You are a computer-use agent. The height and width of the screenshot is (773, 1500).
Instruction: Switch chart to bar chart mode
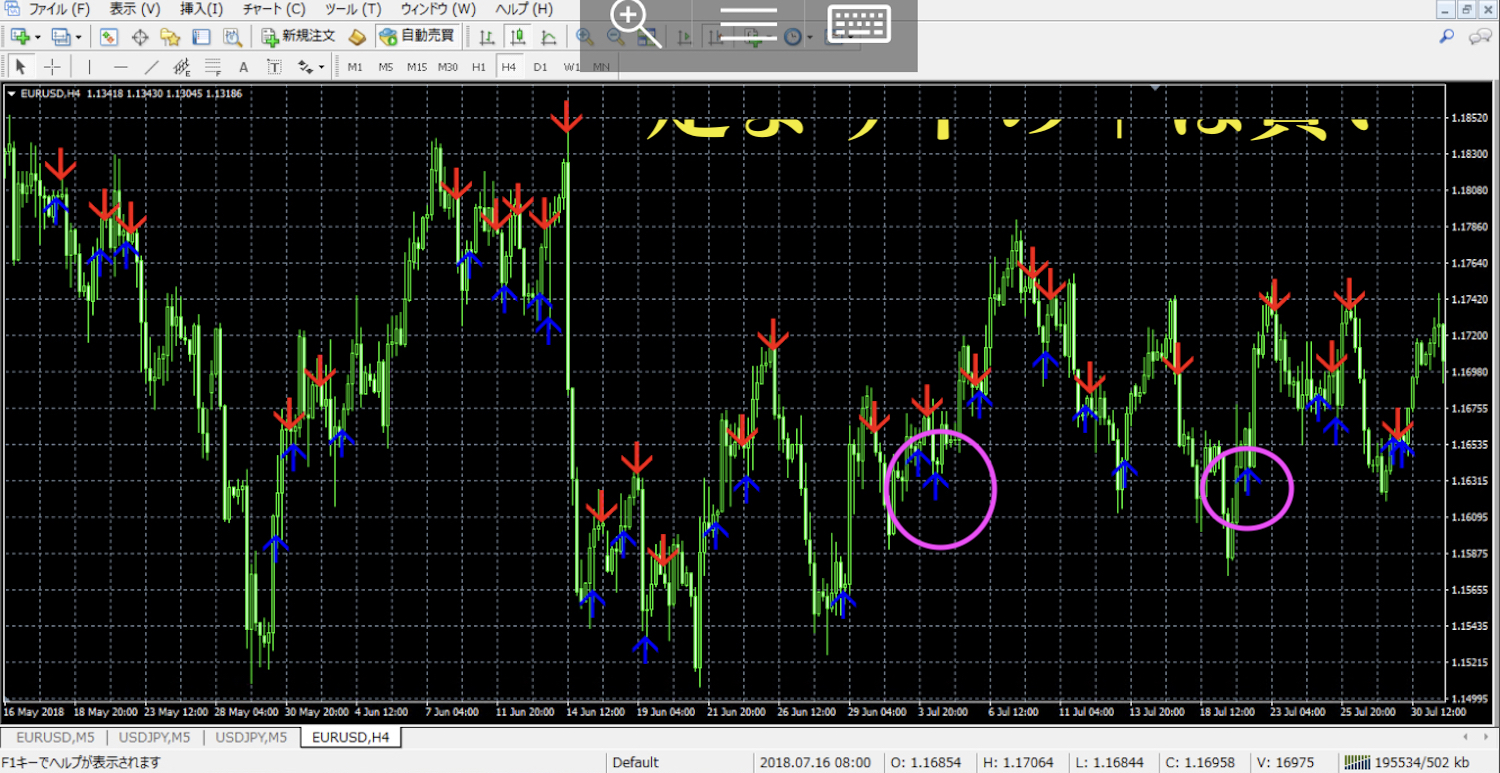(486, 37)
